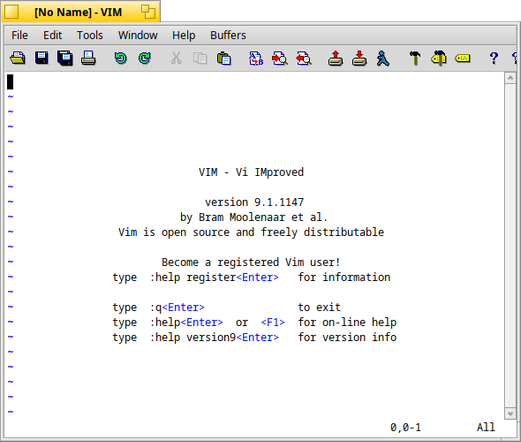Click 'for information' text
This screenshot has height=442, width=521.
(344, 277)
